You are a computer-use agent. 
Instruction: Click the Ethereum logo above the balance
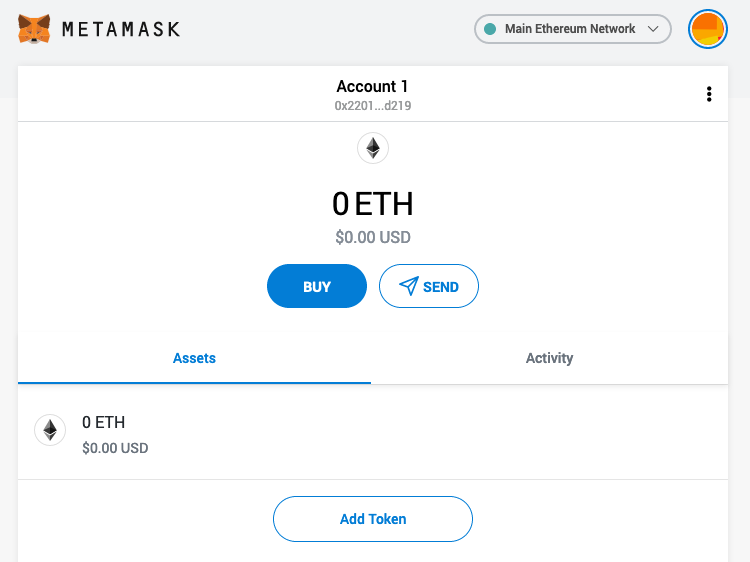point(373,149)
